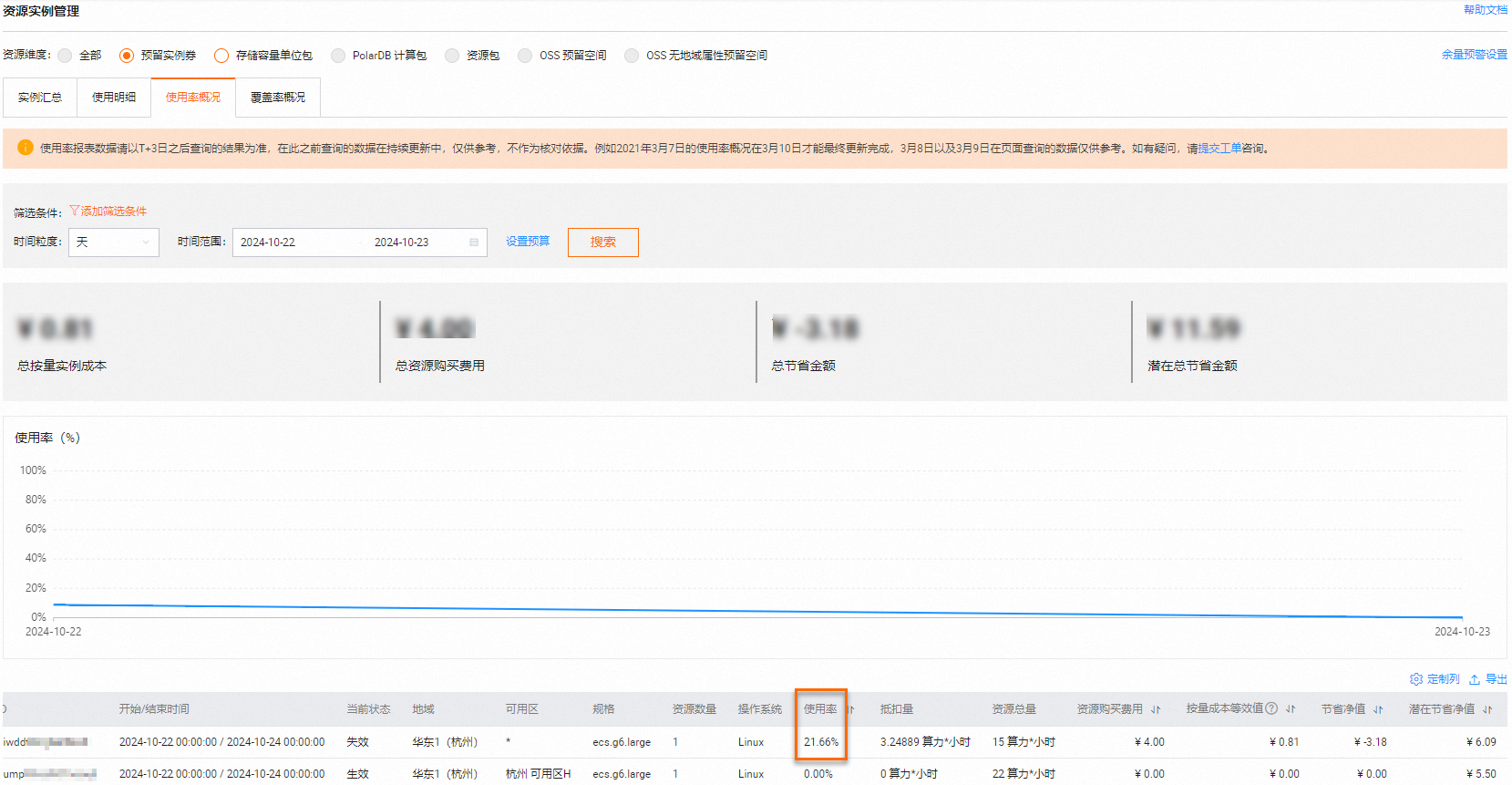Click the 0.00% usage rate cell
Screen dimensions: 1512x785
click(x=818, y=774)
